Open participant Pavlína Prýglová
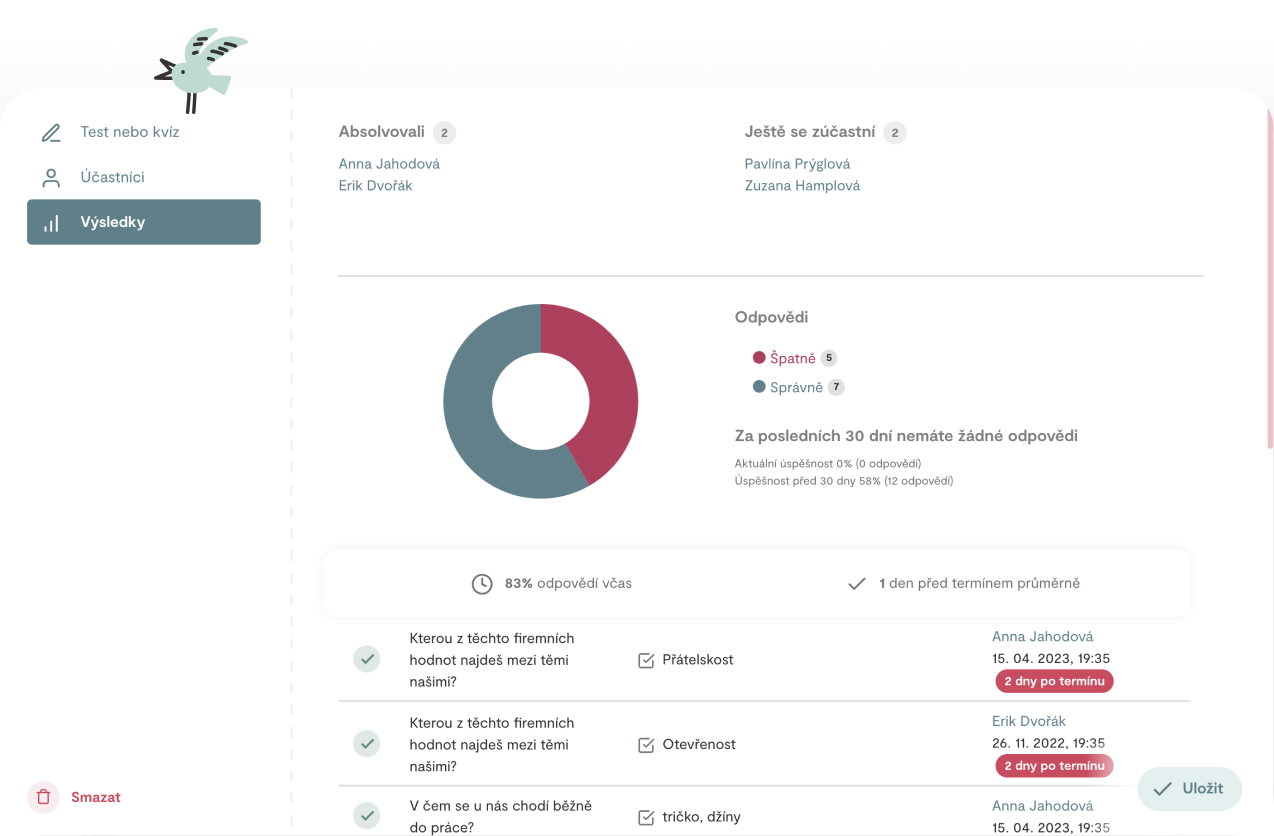 [797, 163]
